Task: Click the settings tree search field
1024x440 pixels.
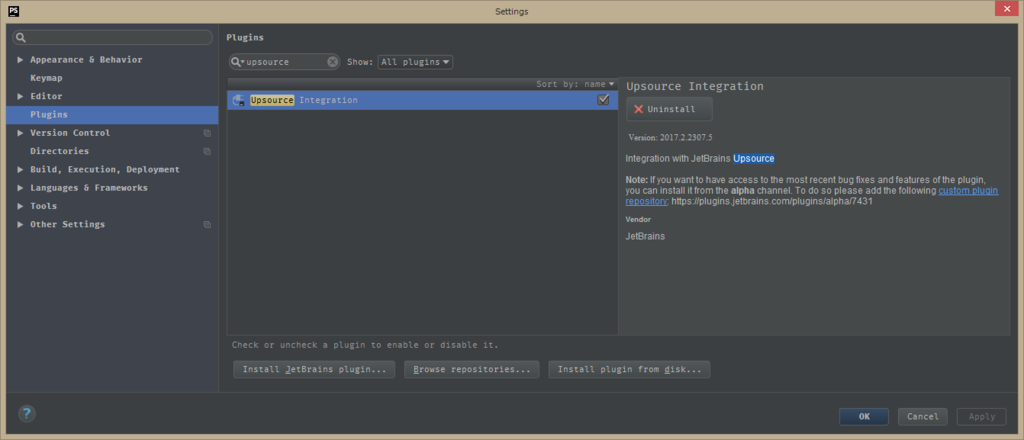Action: tap(112, 37)
